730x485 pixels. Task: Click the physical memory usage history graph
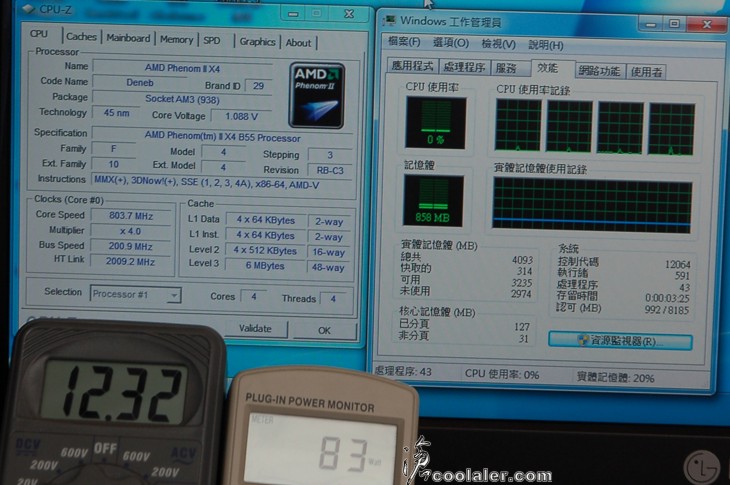click(592, 205)
